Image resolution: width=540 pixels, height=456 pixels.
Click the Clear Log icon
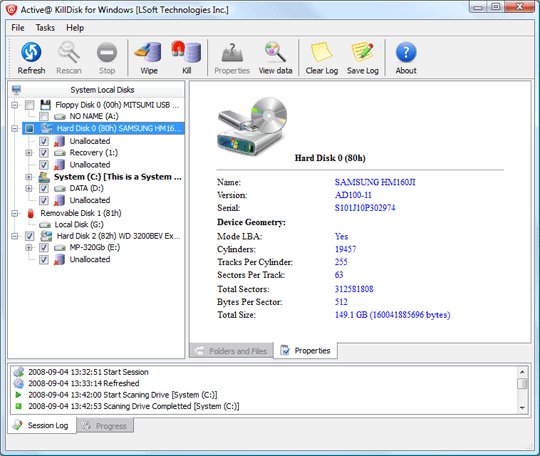[x=322, y=52]
